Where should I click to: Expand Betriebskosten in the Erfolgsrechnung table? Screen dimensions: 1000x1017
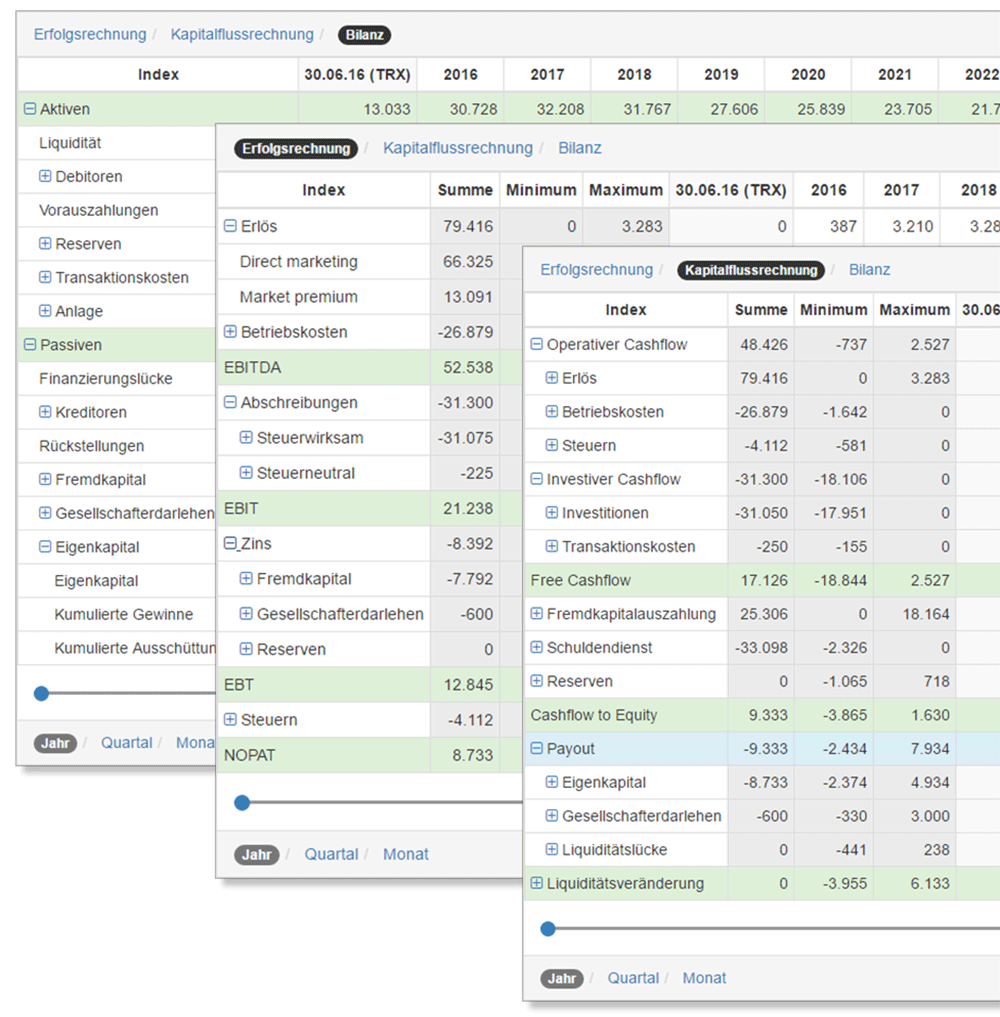(231, 332)
